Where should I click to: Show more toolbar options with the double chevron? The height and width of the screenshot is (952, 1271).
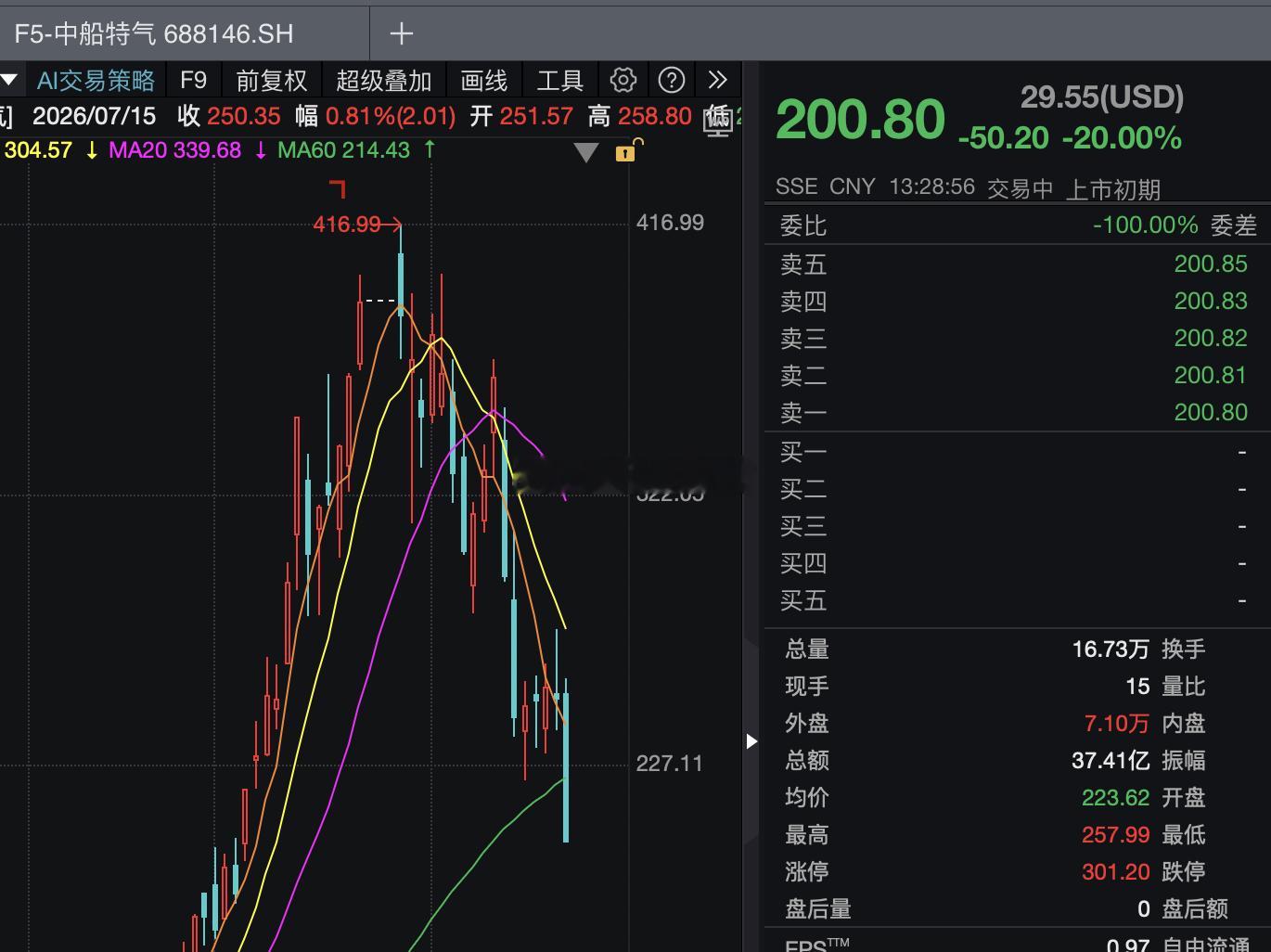(x=717, y=80)
